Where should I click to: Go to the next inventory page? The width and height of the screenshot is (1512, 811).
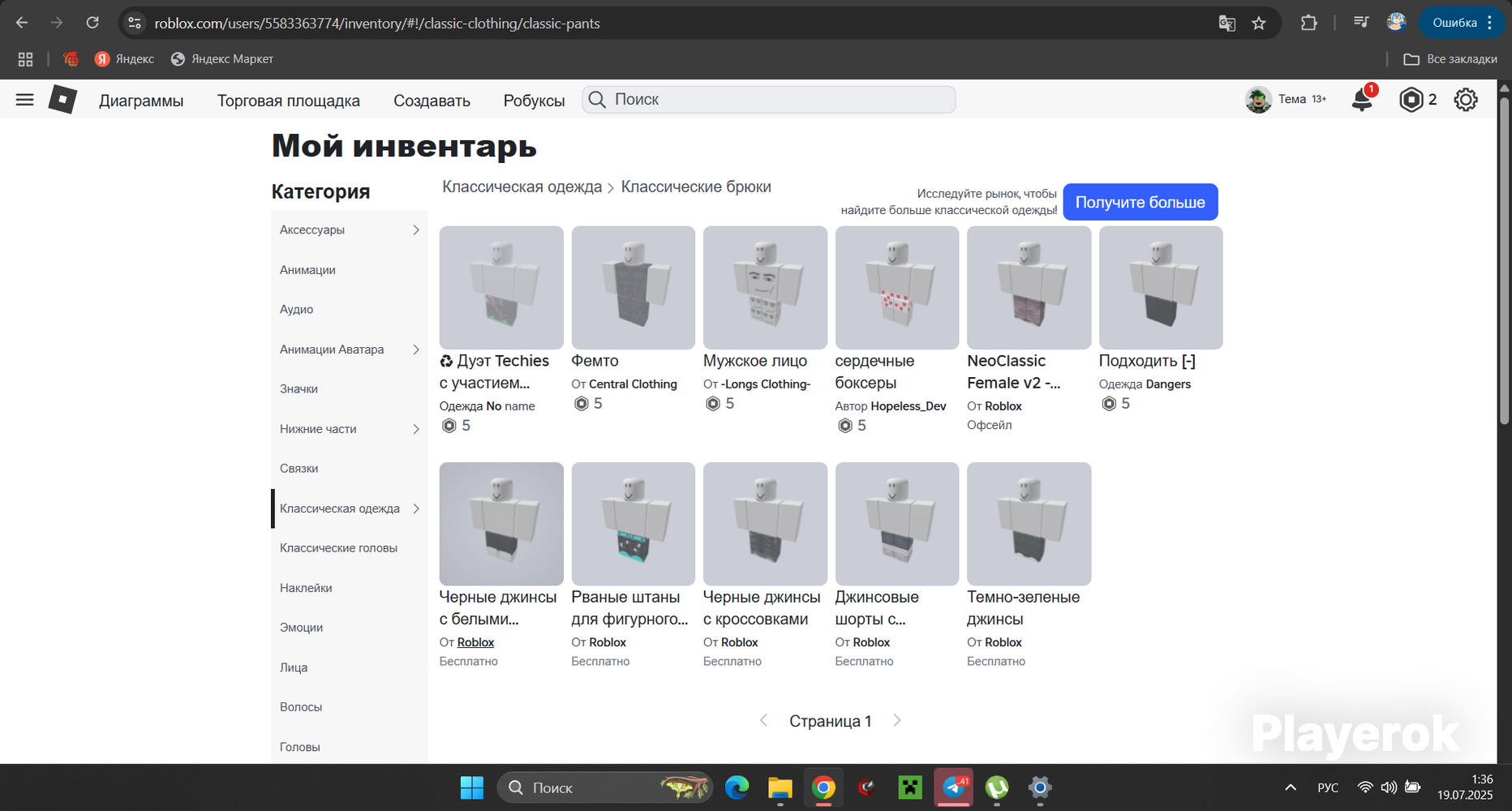pyautogui.click(x=897, y=720)
